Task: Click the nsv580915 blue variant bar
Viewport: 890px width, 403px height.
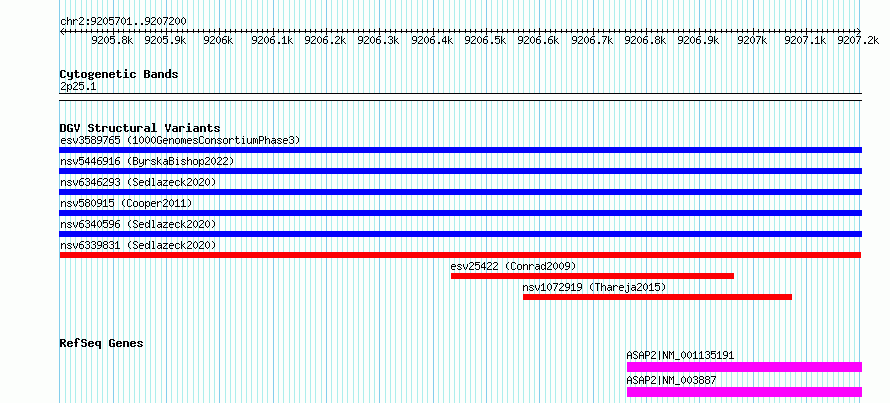Action: [461, 213]
